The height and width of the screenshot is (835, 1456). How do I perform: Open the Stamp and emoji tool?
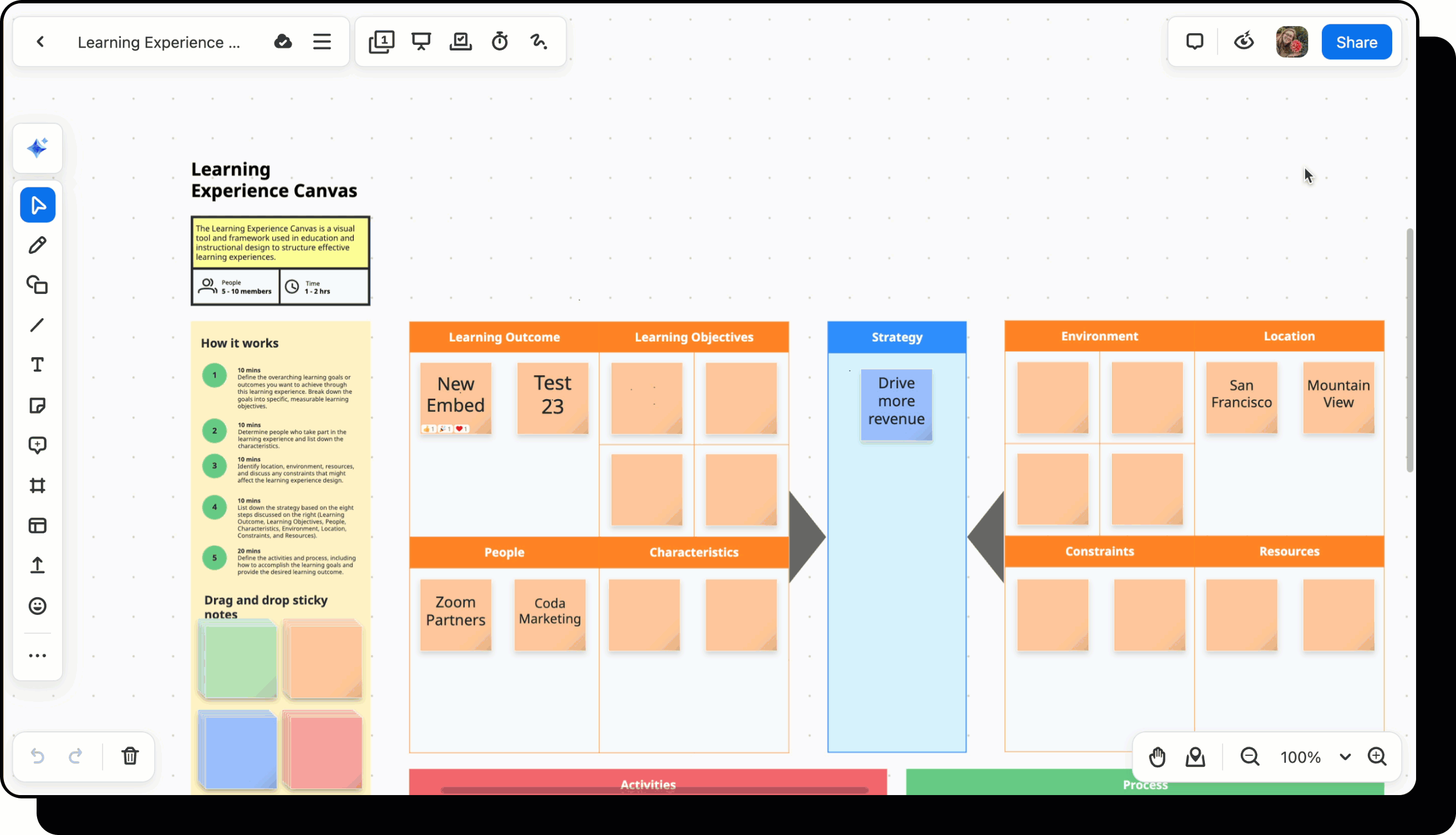(x=37, y=606)
